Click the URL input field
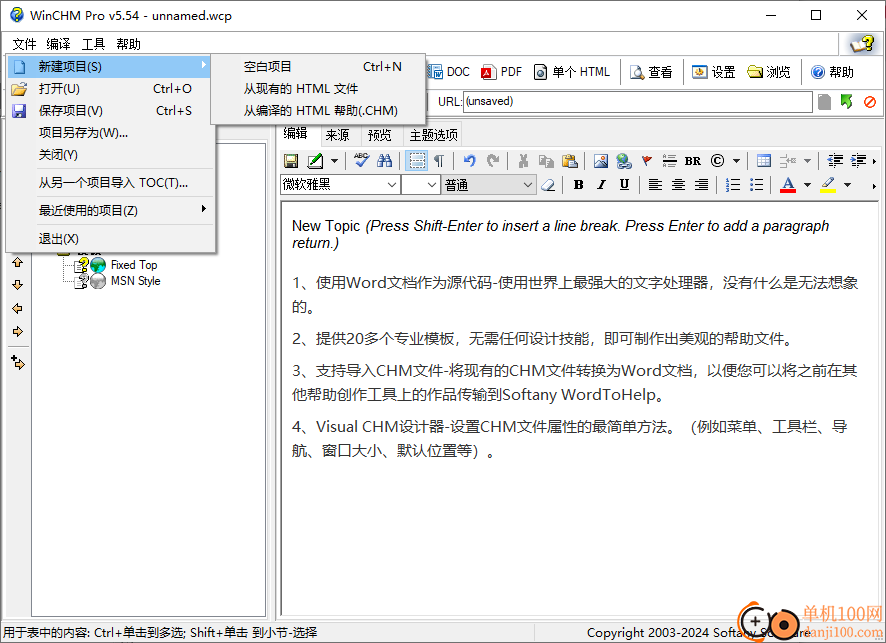886x643 pixels. 637,102
